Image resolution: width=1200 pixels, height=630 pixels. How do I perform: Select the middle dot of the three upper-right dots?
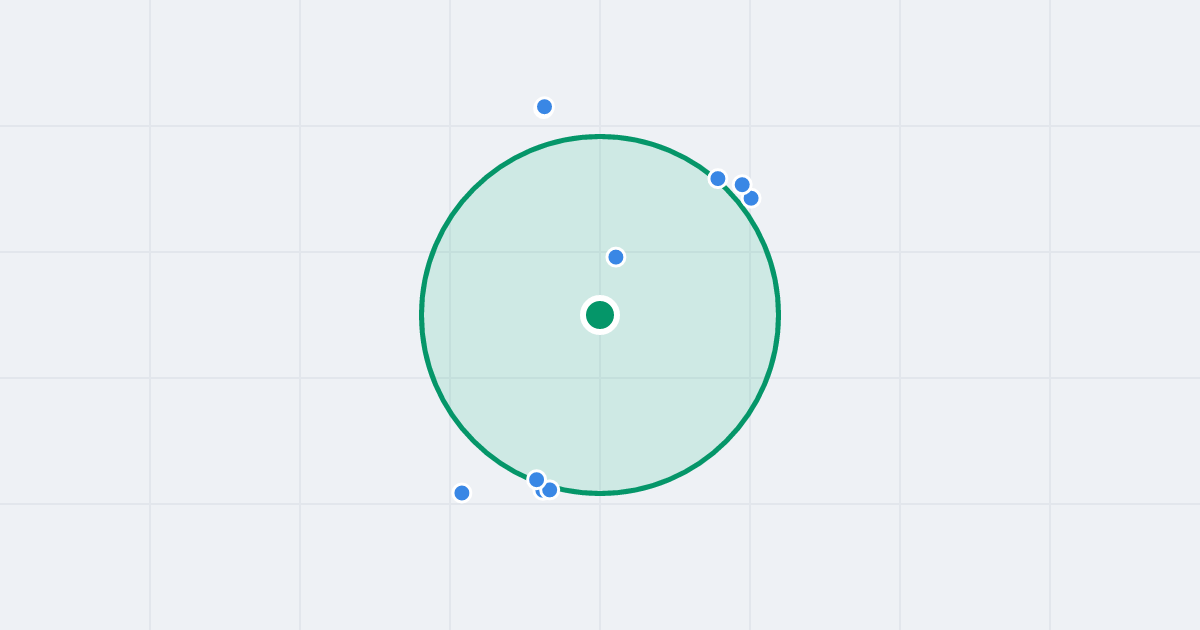coord(742,185)
